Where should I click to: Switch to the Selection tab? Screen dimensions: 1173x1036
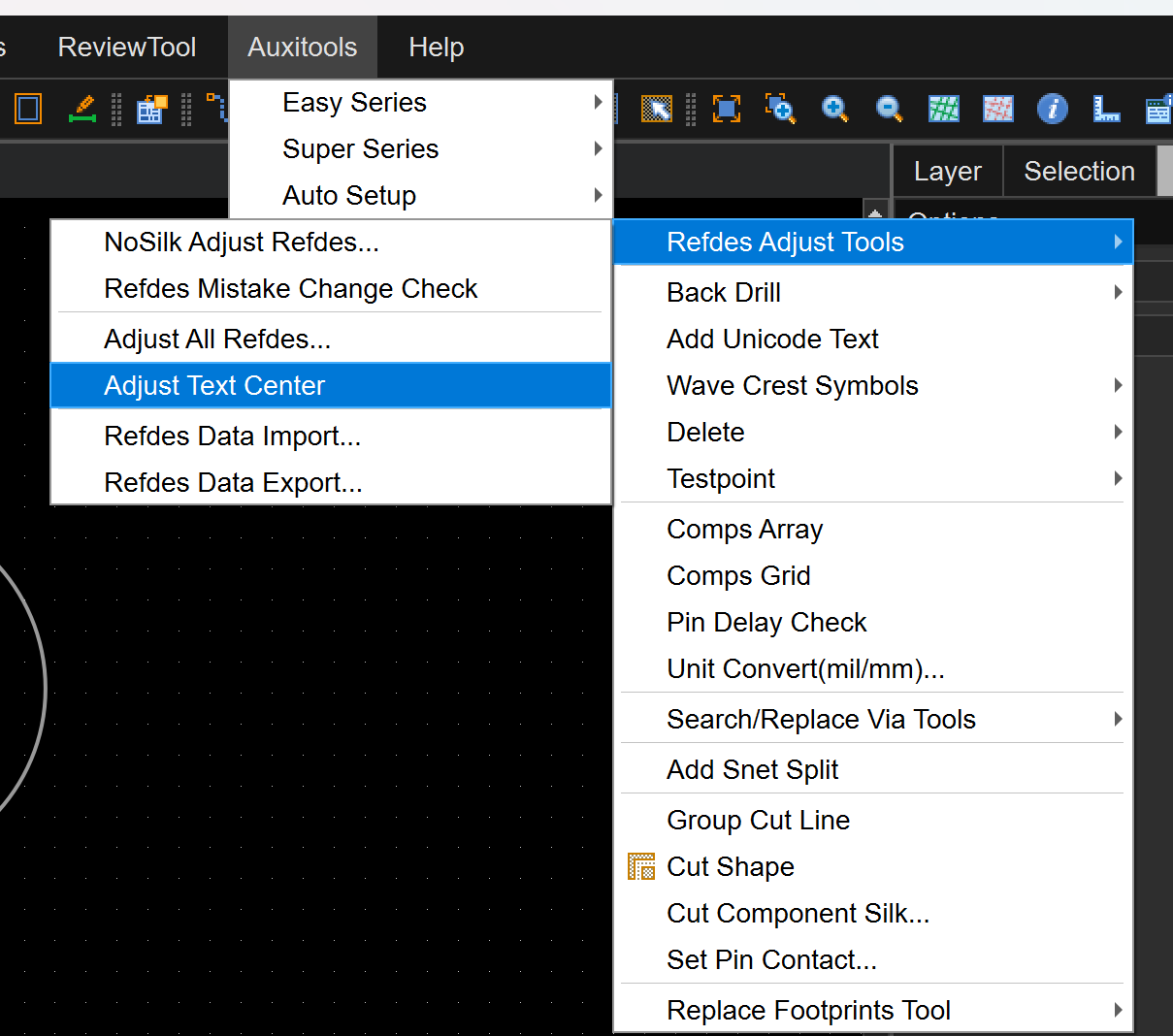click(x=1079, y=171)
